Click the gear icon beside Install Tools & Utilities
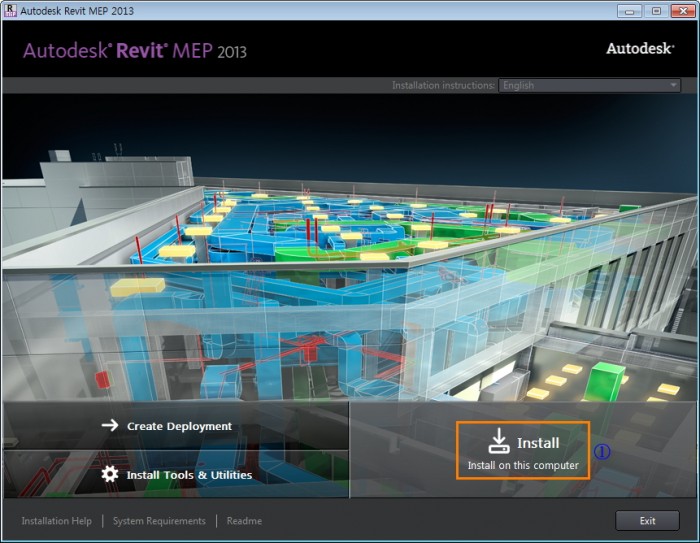The width and height of the screenshot is (700, 543). [110, 474]
